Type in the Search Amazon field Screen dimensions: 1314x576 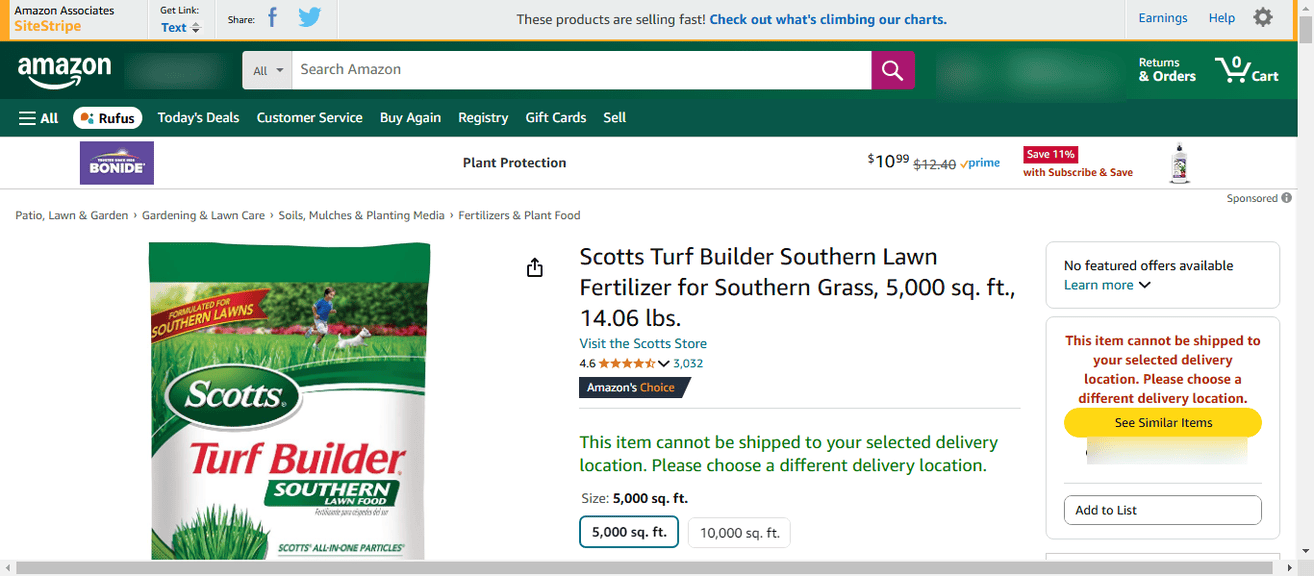[x=581, y=70]
